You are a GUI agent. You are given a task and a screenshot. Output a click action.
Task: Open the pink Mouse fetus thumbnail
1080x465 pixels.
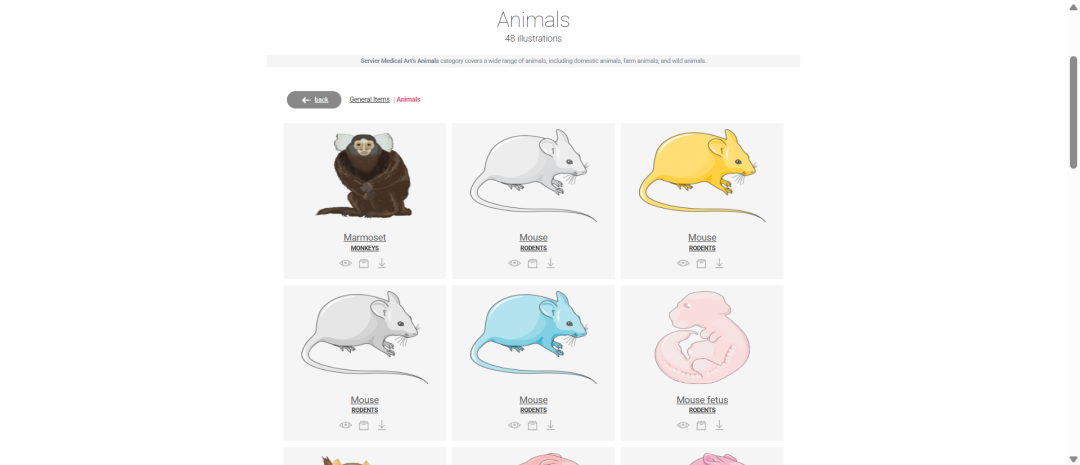[x=702, y=338]
